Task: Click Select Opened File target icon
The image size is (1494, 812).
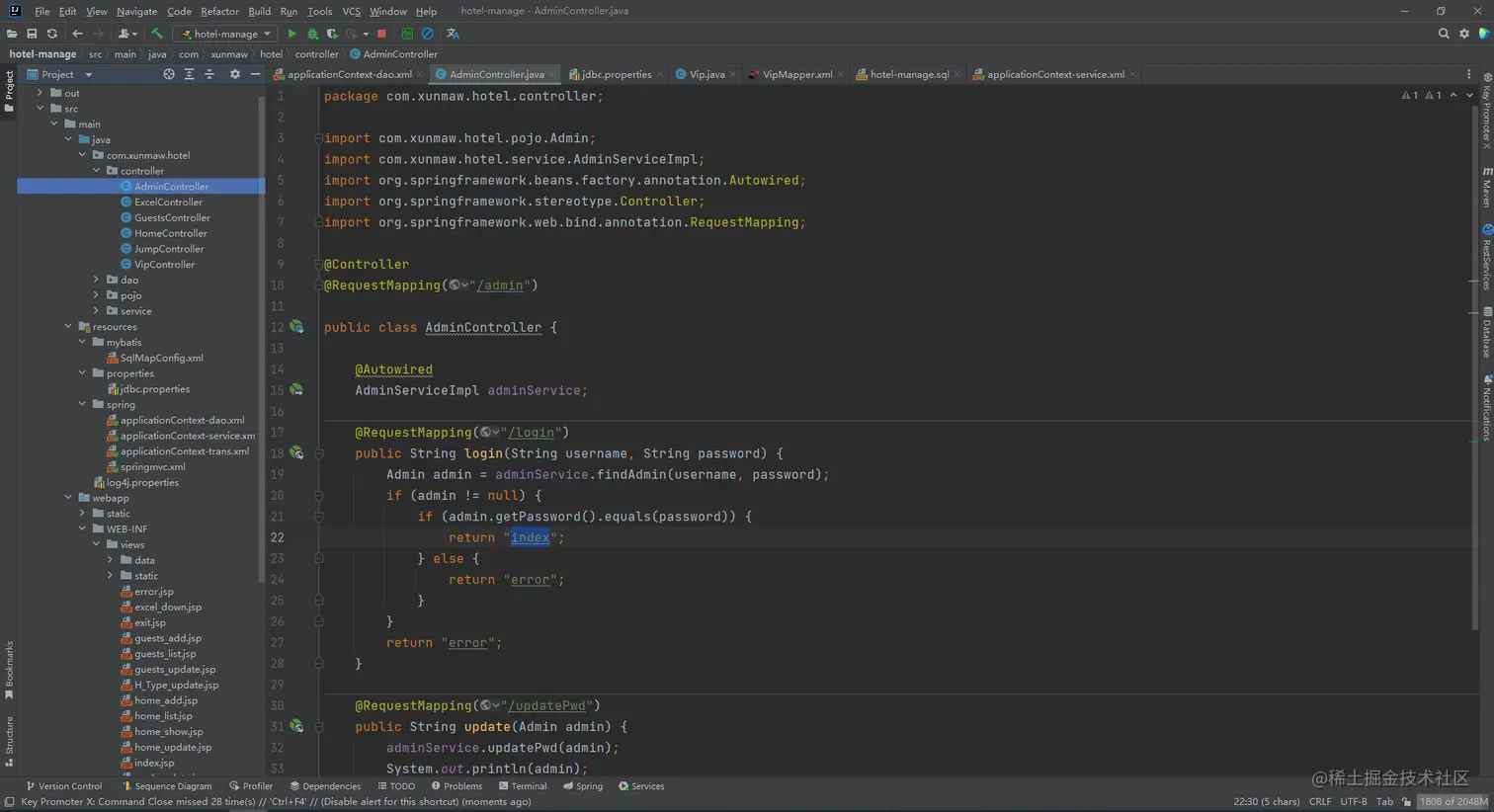Action: click(169, 74)
